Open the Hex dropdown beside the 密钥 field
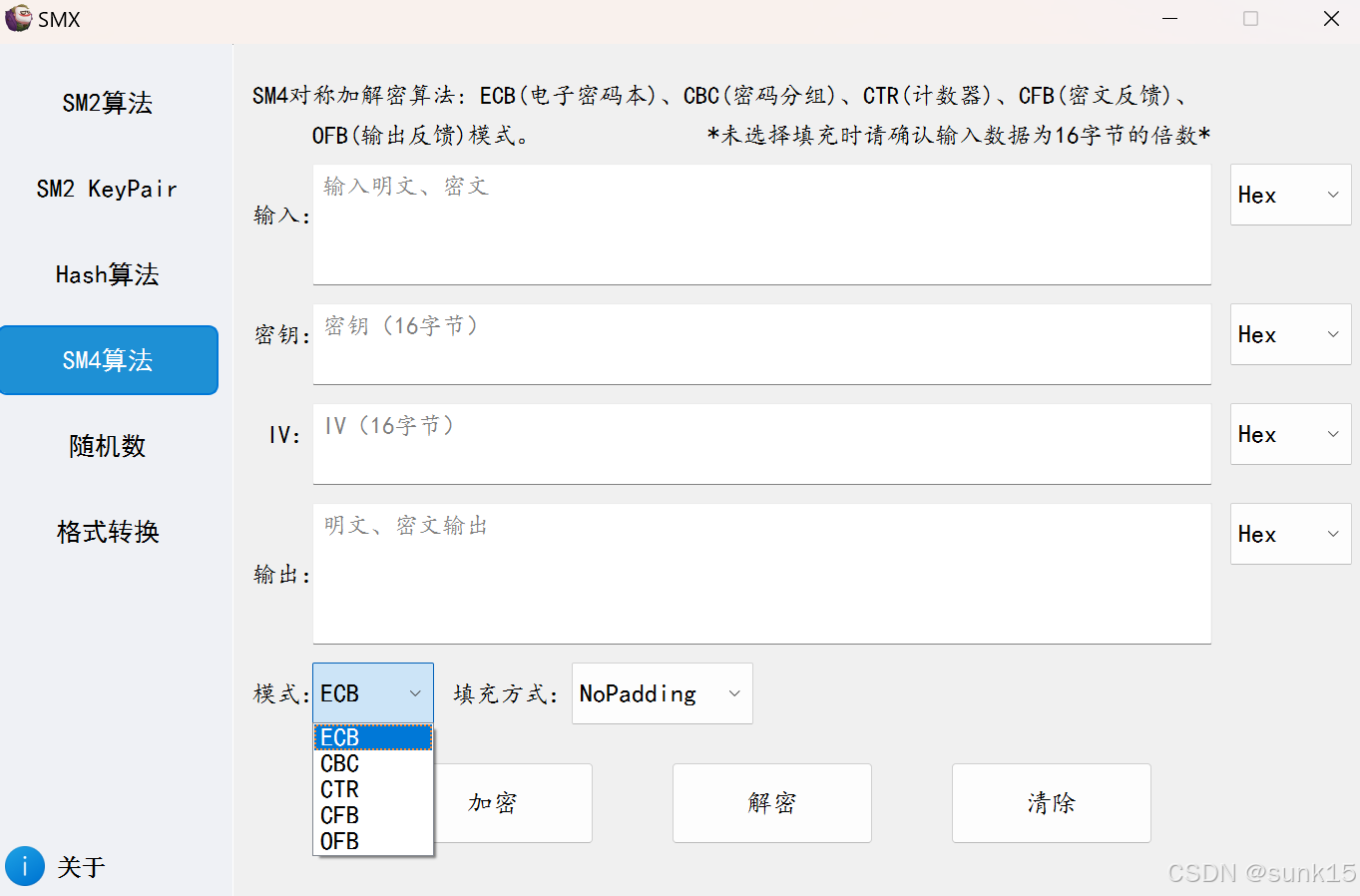This screenshot has width=1360, height=896. (1290, 334)
